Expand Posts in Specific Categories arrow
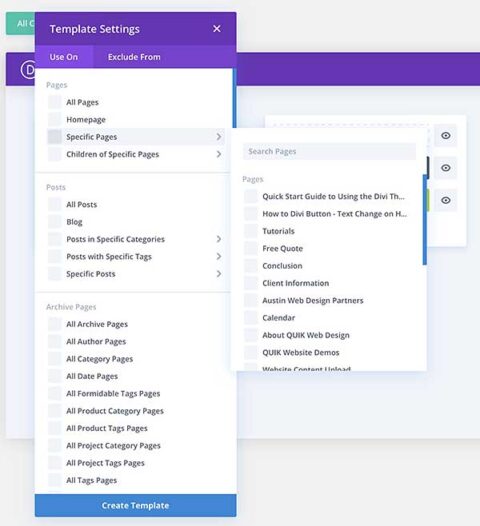The image size is (480, 526). pyautogui.click(x=219, y=239)
